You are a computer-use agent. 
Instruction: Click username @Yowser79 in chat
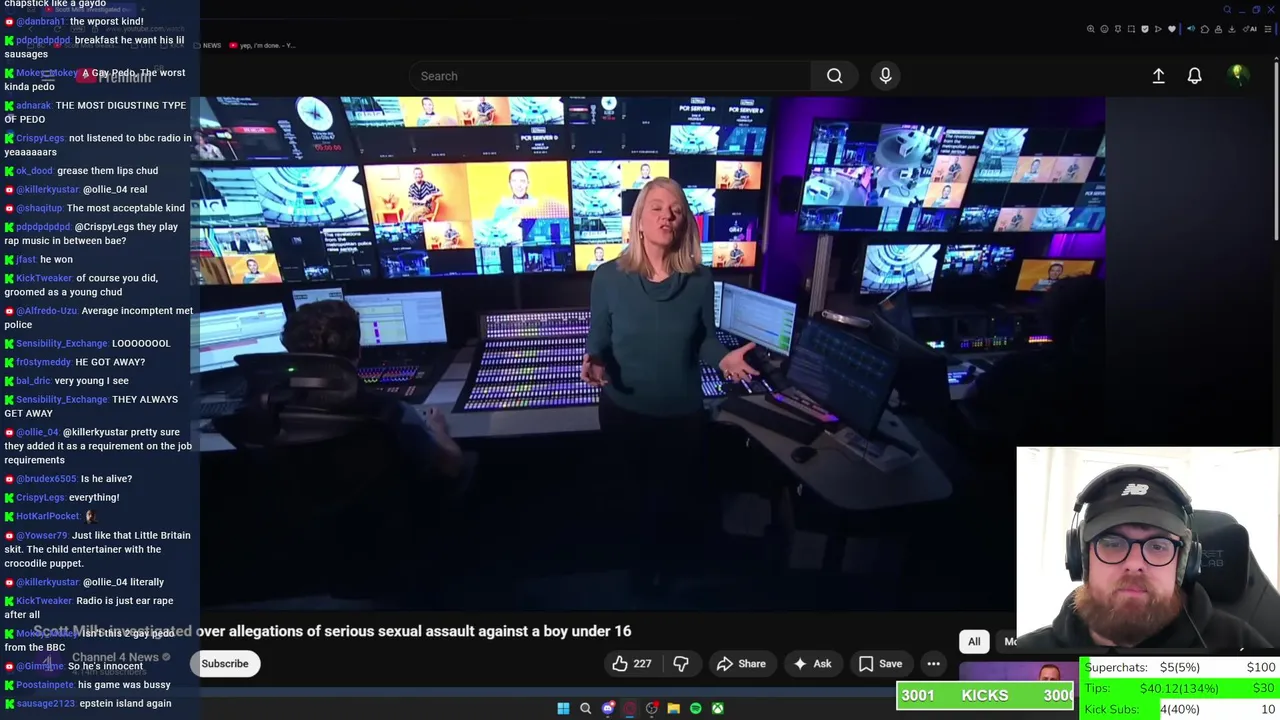pos(41,535)
